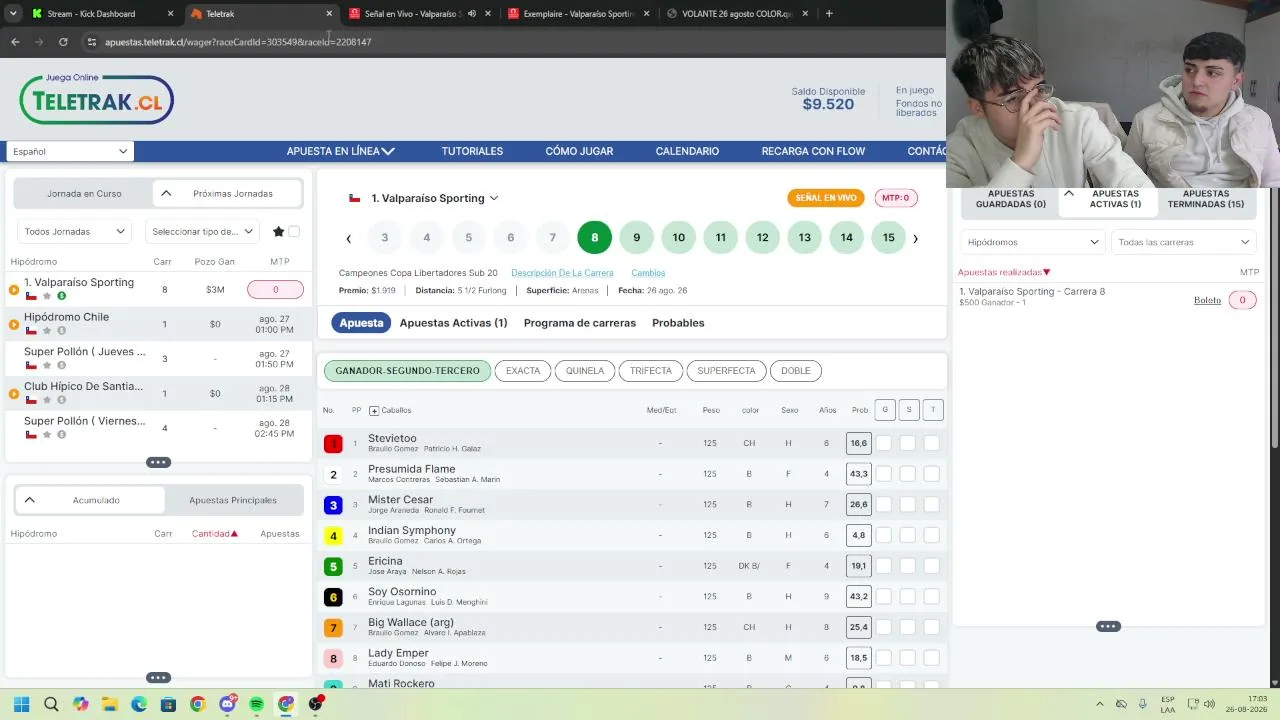
Task: Check the T box for Soy Osornino
Action: pos(932,597)
